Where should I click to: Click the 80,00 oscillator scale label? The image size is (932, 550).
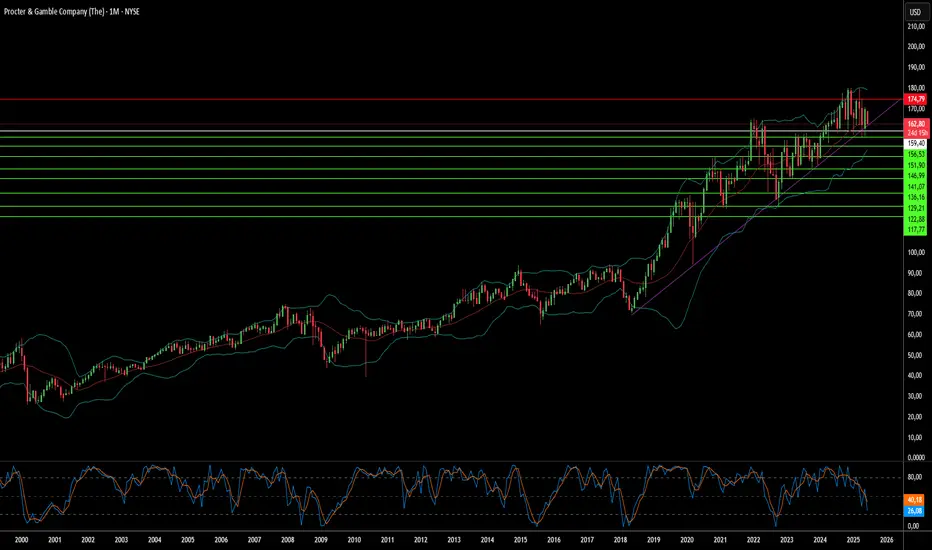pyautogui.click(x=916, y=477)
